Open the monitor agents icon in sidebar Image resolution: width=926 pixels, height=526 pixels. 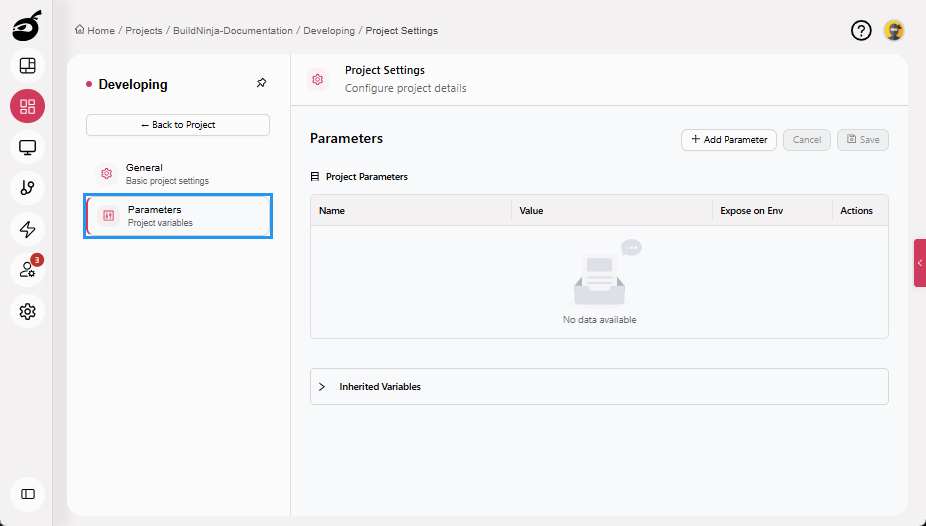tap(28, 147)
